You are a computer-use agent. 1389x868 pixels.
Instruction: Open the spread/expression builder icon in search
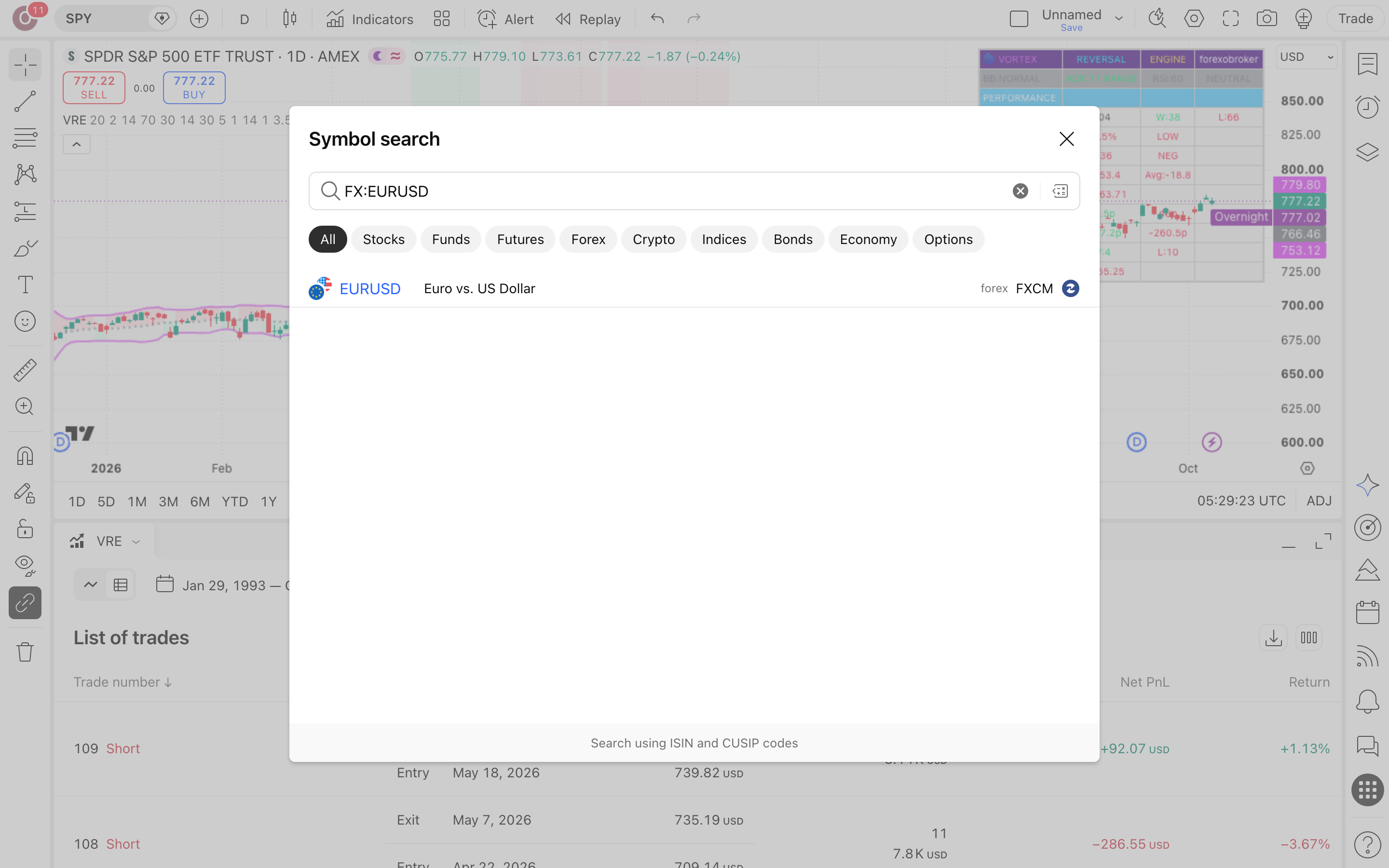click(x=1060, y=191)
